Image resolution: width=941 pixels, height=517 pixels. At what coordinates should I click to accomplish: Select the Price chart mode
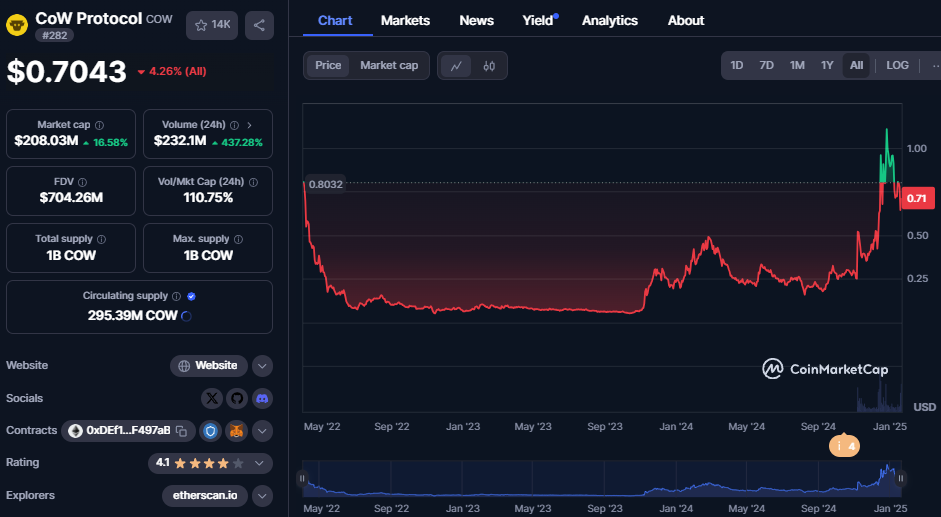pos(328,65)
